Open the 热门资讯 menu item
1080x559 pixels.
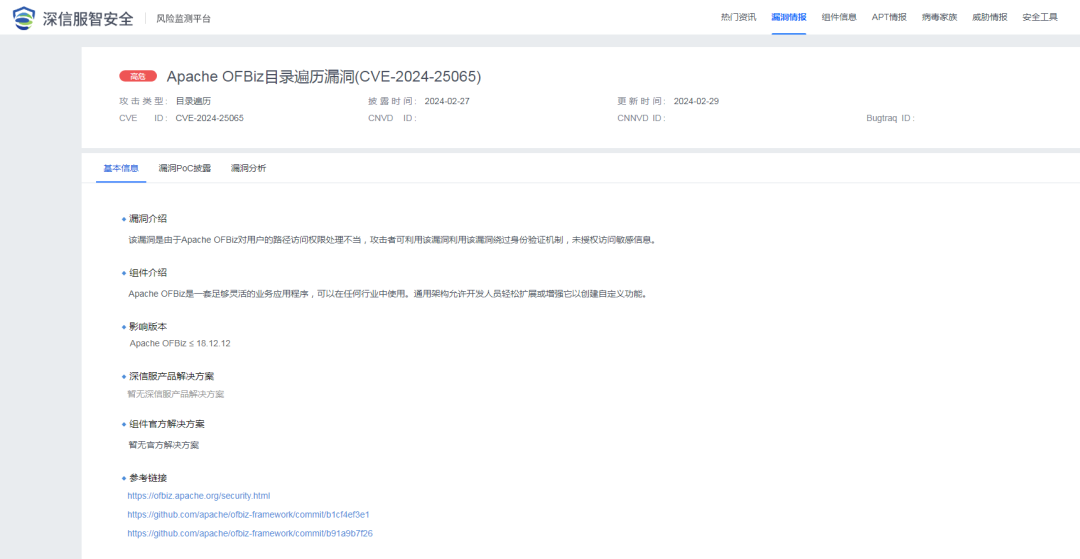pyautogui.click(x=738, y=17)
